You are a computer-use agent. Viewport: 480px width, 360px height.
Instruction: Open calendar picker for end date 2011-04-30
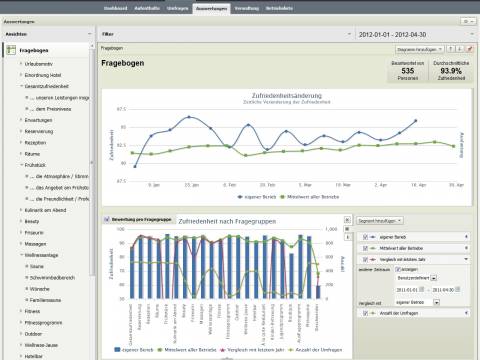458,290
